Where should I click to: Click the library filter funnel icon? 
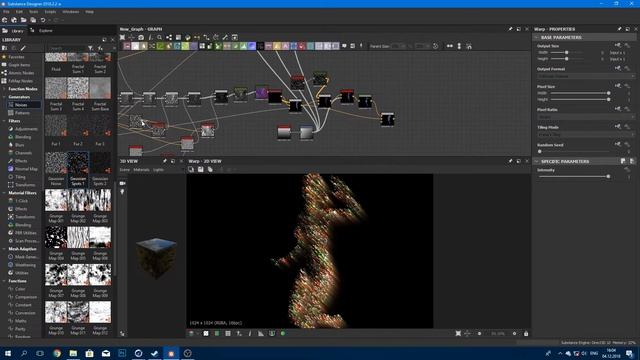click(x=90, y=48)
